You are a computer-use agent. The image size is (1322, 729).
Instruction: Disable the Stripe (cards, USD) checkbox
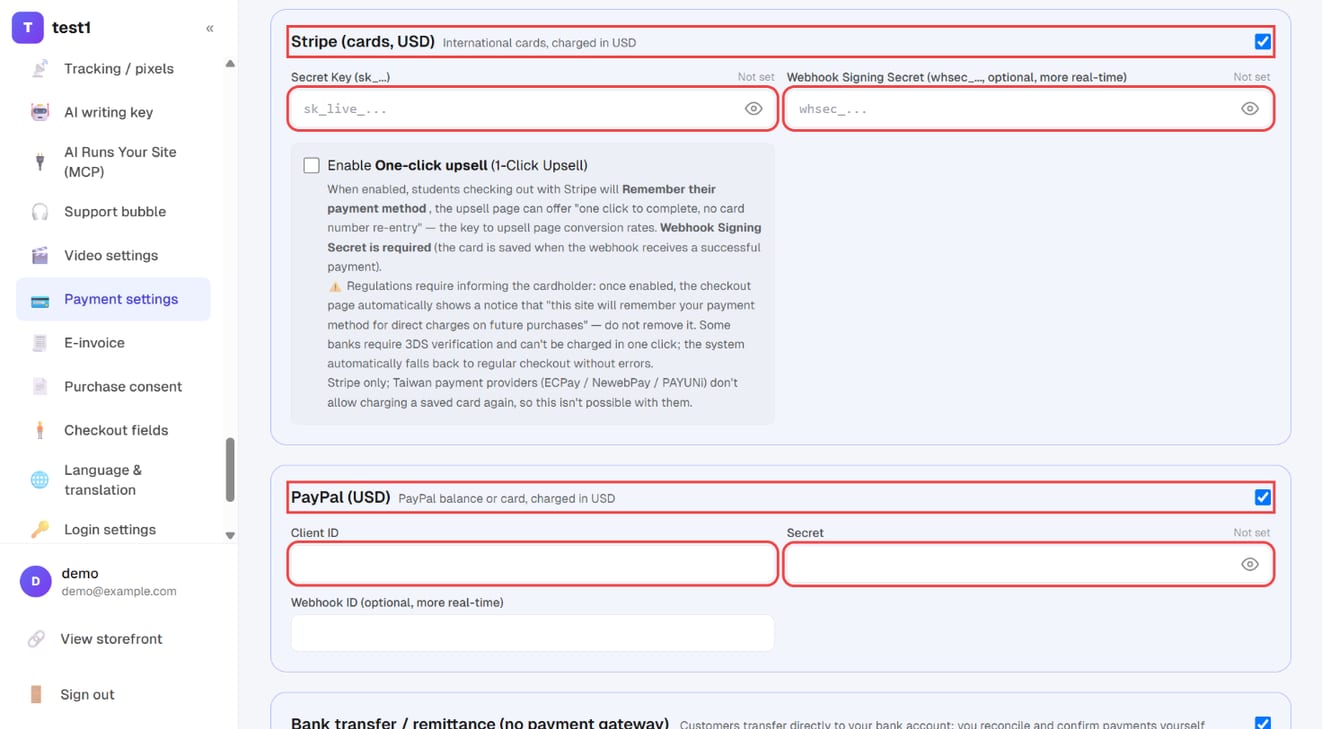point(1263,42)
